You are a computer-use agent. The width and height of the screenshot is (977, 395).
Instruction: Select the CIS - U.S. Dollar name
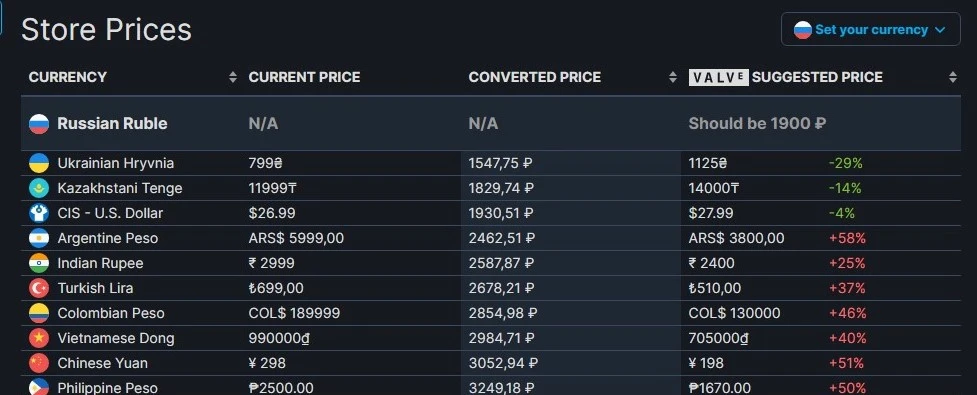(x=110, y=213)
